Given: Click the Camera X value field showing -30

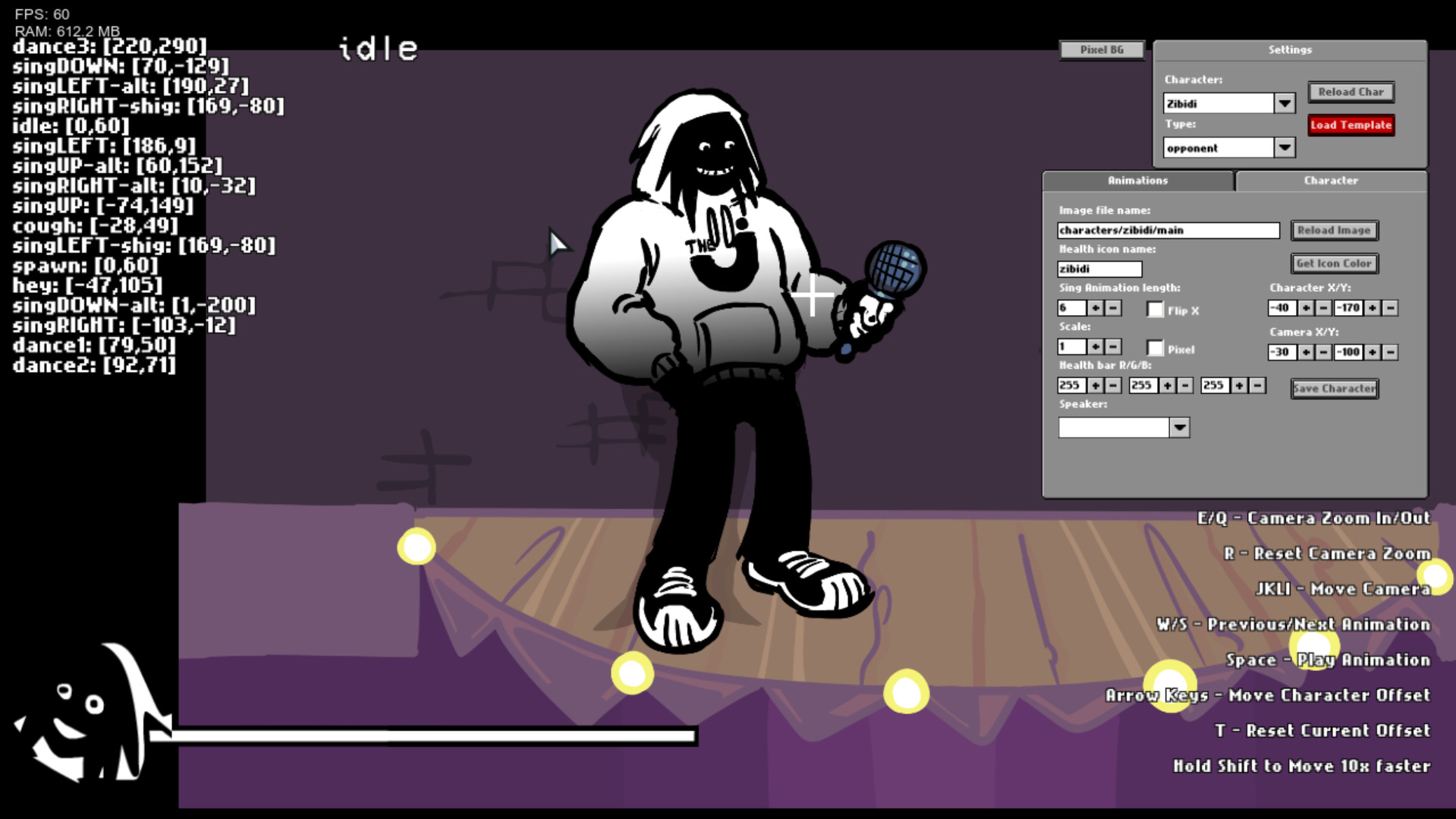Looking at the screenshot, I should tap(1282, 351).
